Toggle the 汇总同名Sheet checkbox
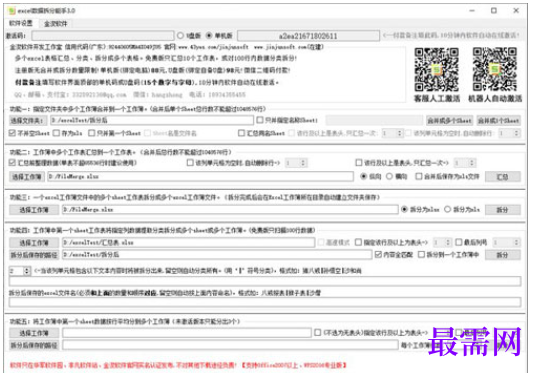The width and height of the screenshot is (540, 373). pyautogui.click(x=241, y=133)
